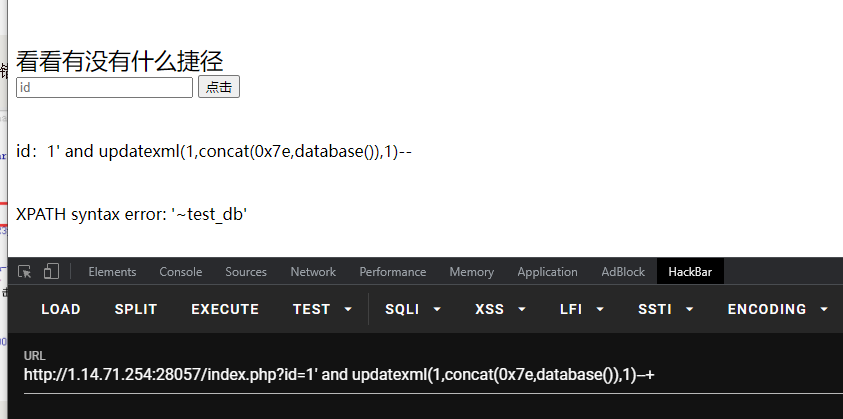This screenshot has width=843, height=419.
Task: Click the 点击 submit button
Action: pos(219,87)
